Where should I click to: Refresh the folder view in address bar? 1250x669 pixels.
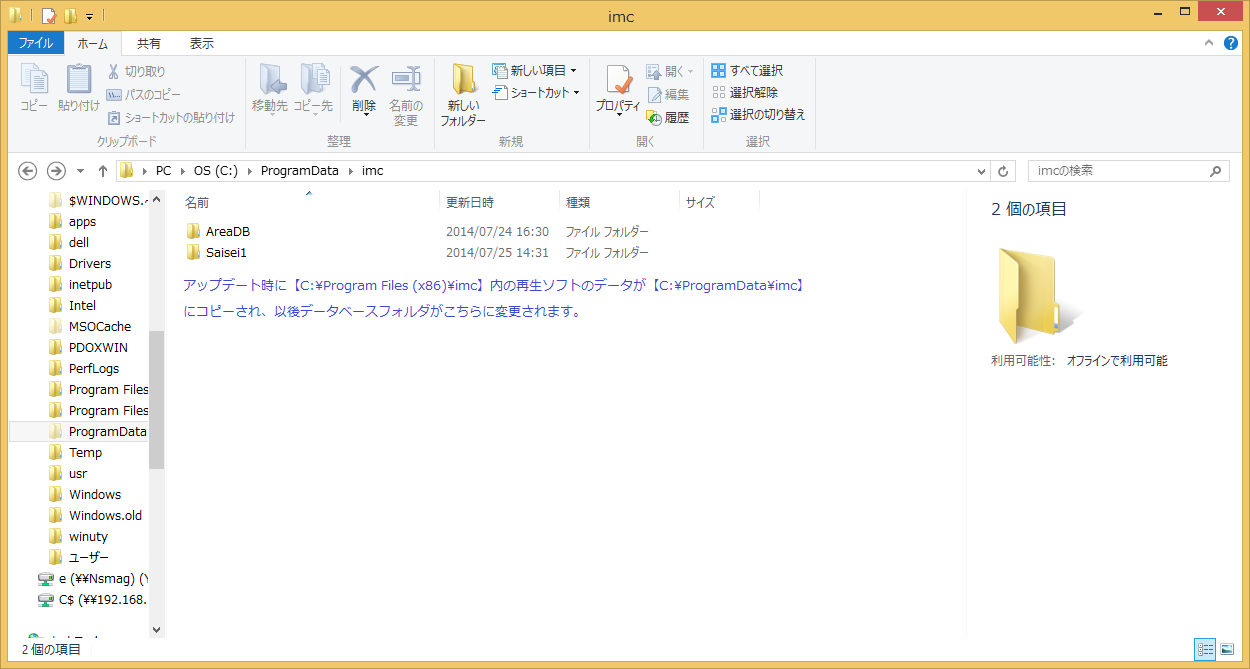[1004, 171]
